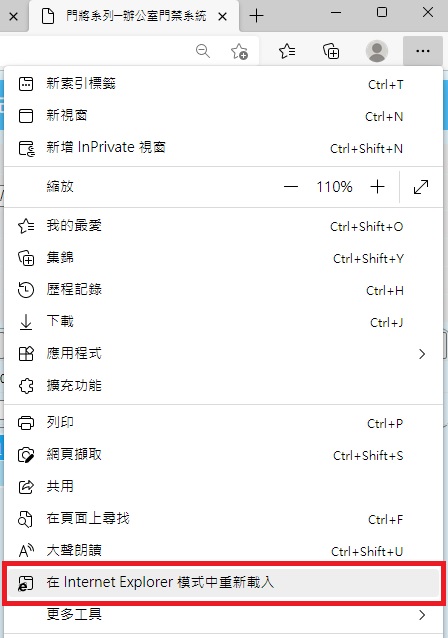Screen dimensions: 448x638
Task: Close the 門將系列 tab
Action: pos(222,16)
